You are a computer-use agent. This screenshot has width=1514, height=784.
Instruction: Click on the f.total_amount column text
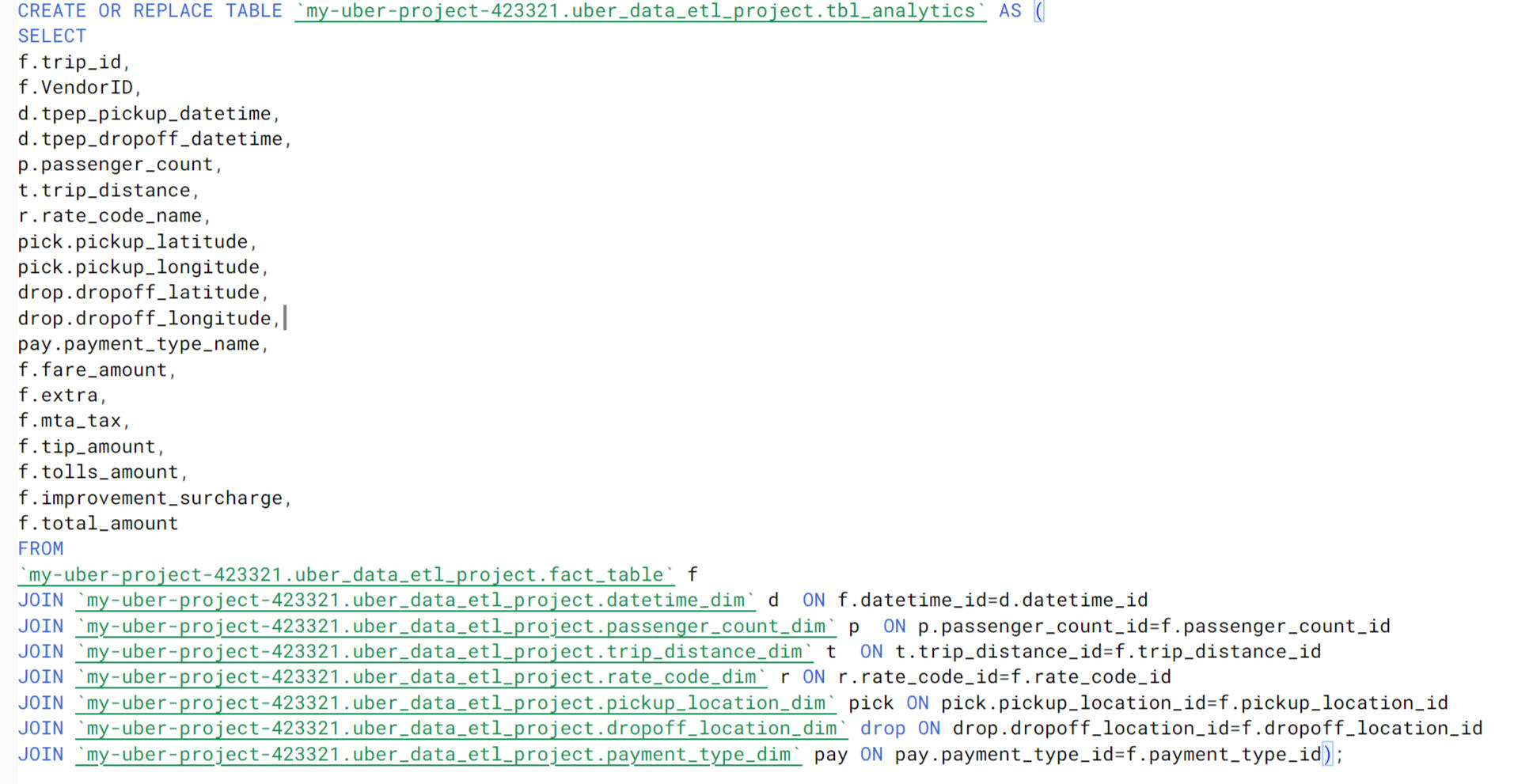click(98, 524)
